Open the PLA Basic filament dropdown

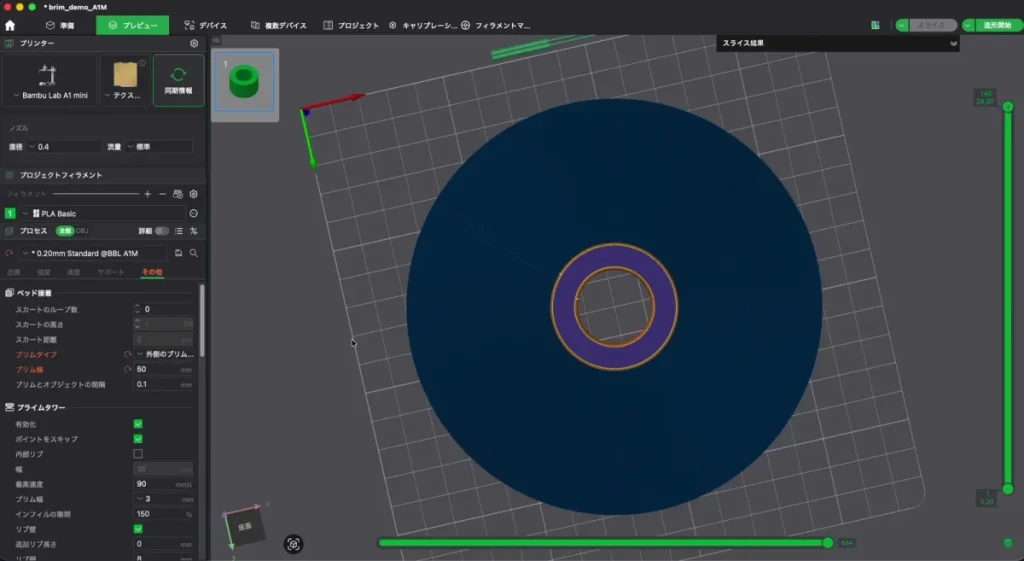tap(103, 214)
